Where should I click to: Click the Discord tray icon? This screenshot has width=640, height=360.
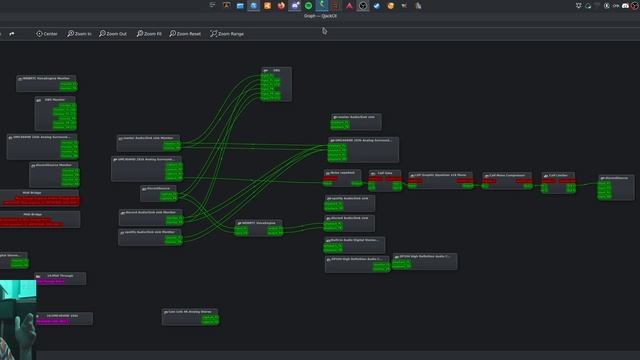(625, 6)
